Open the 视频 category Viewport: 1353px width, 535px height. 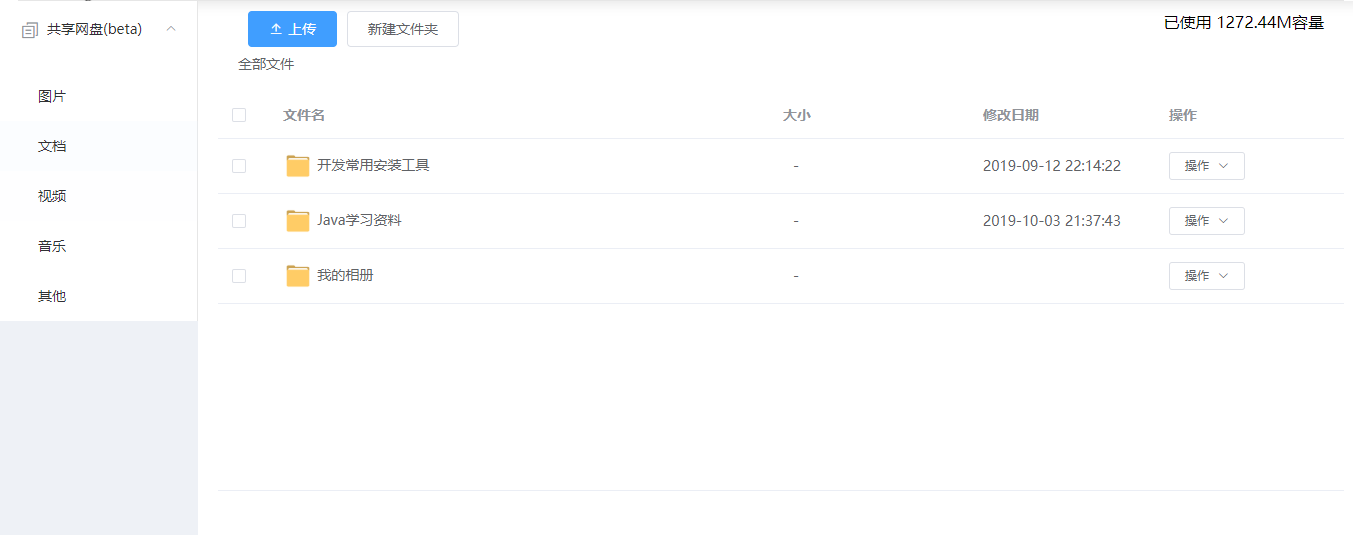[x=52, y=196]
